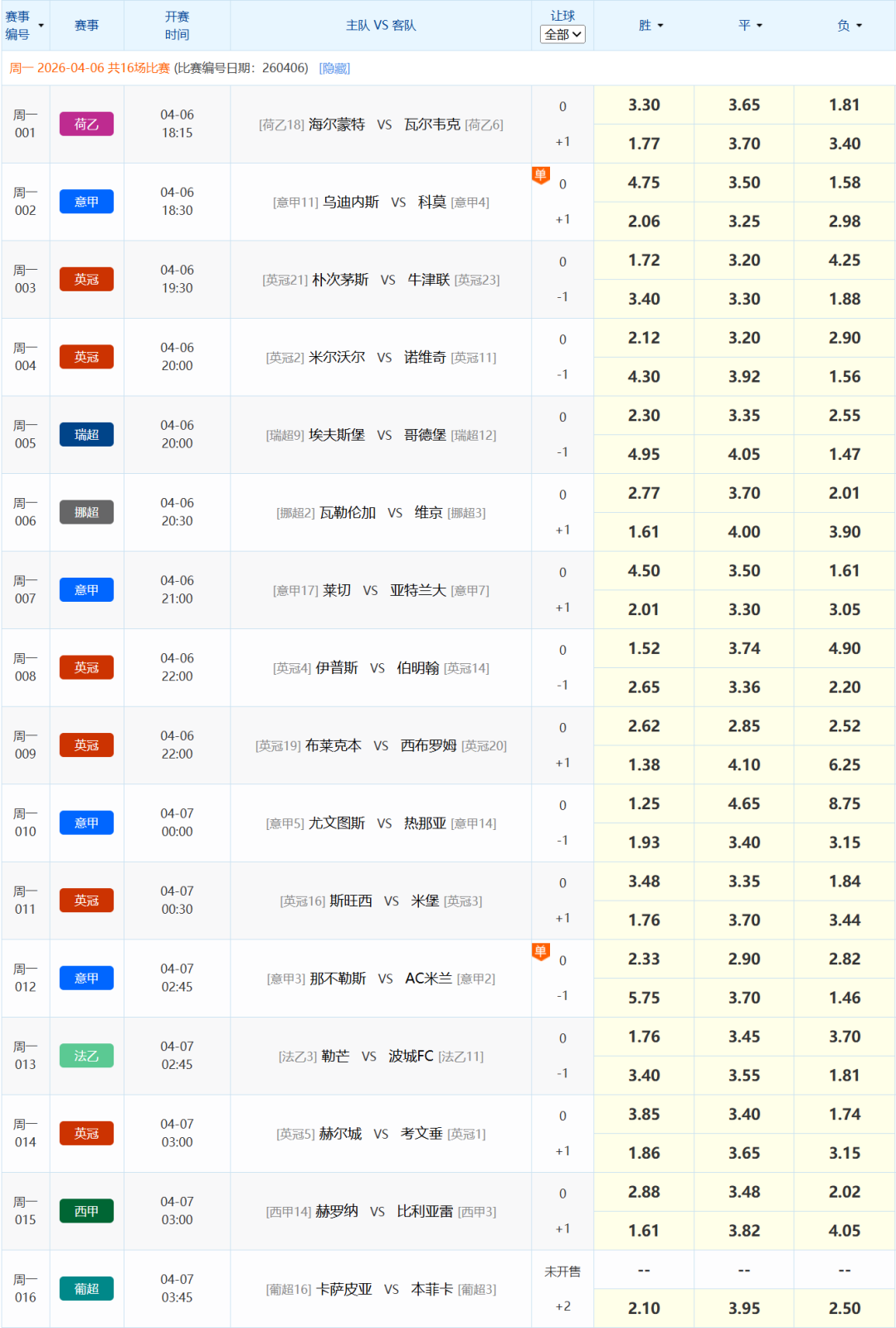896x1328 pixels.
Task: Click team name 哥德堡 in match 005
Action: (x=425, y=435)
